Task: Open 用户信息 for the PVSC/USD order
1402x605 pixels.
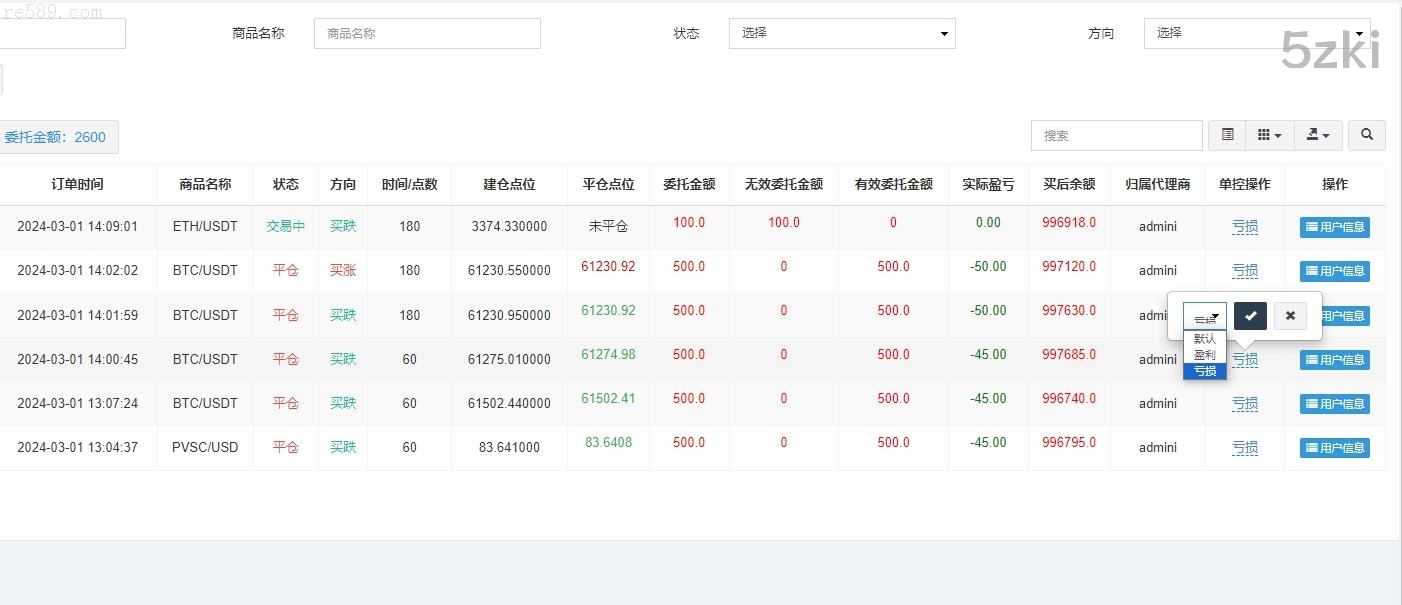Action: click(x=1334, y=448)
